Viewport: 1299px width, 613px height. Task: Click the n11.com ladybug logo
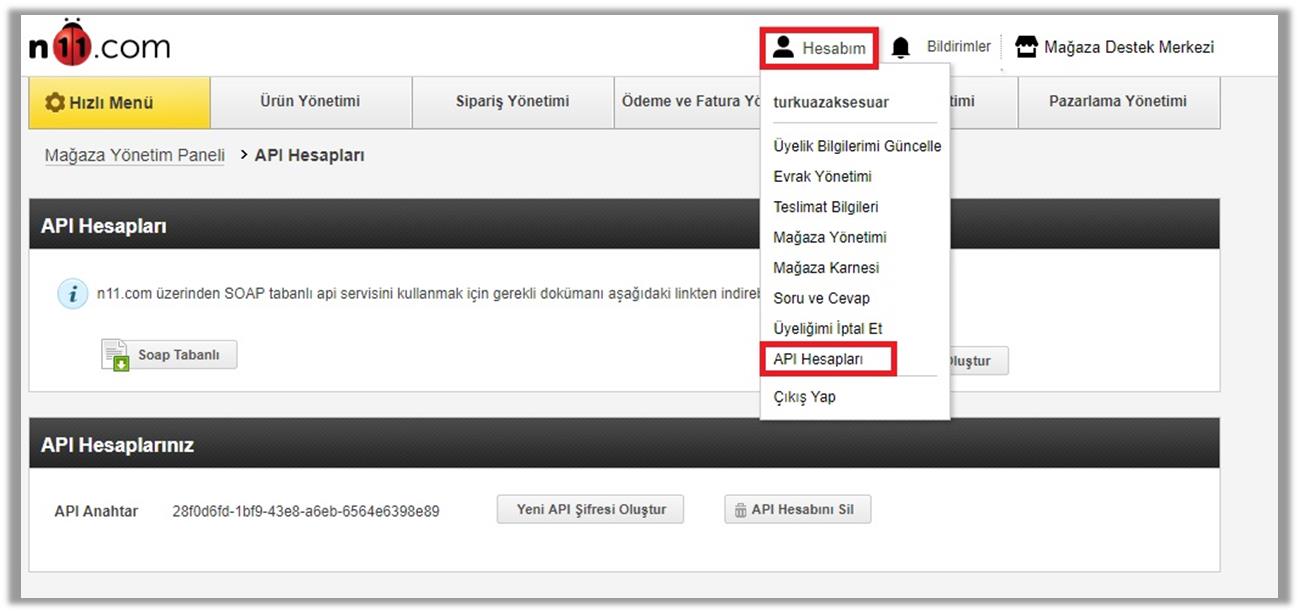98,46
